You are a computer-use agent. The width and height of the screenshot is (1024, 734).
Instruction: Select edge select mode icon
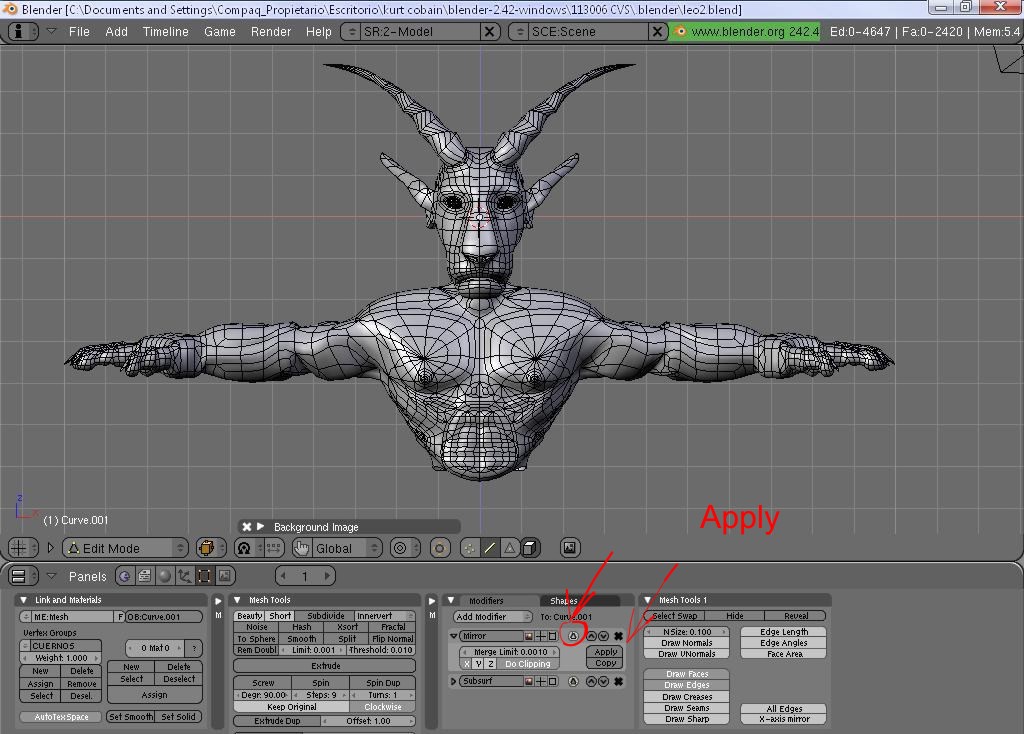[489, 548]
